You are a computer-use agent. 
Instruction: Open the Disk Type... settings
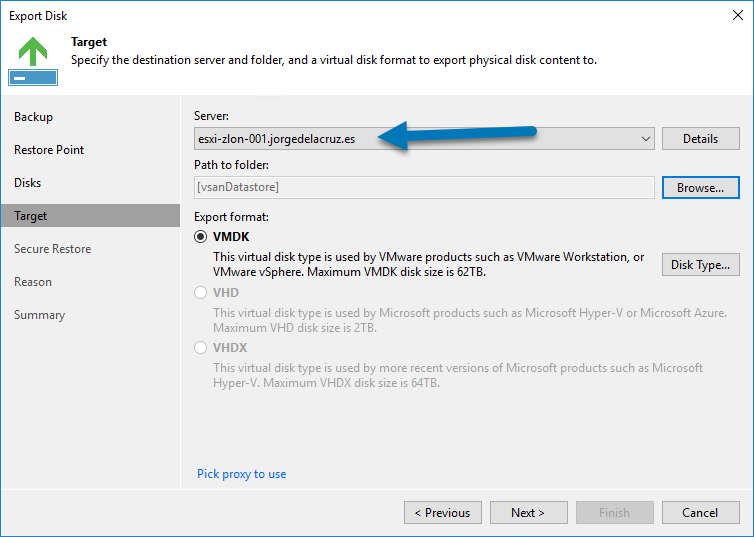701,265
